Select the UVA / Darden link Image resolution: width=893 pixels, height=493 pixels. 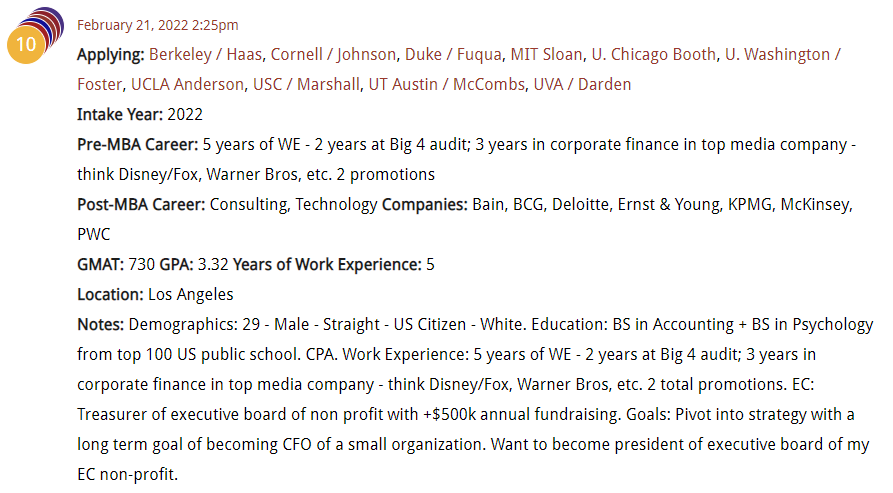[582, 84]
